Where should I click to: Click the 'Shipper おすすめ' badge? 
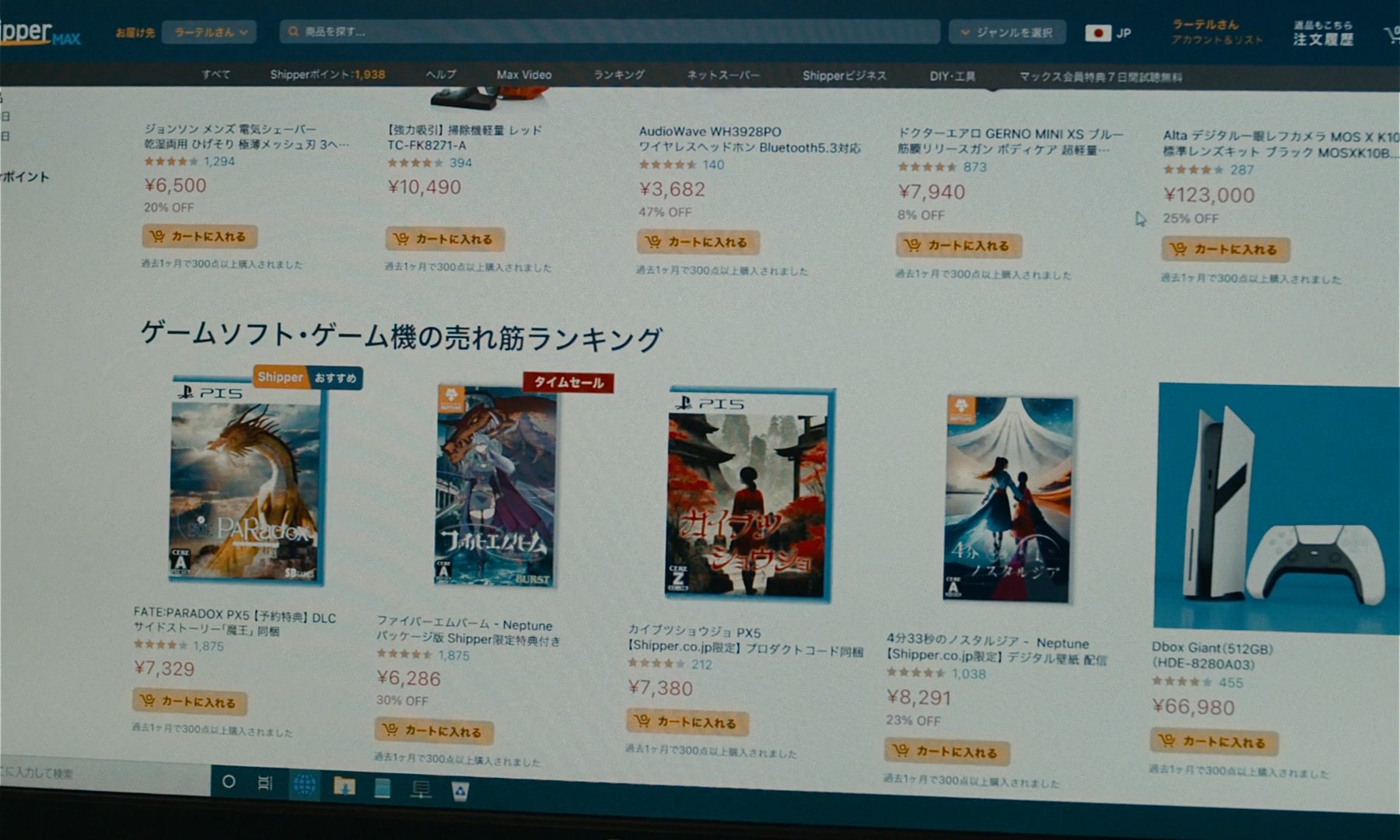coord(308,377)
